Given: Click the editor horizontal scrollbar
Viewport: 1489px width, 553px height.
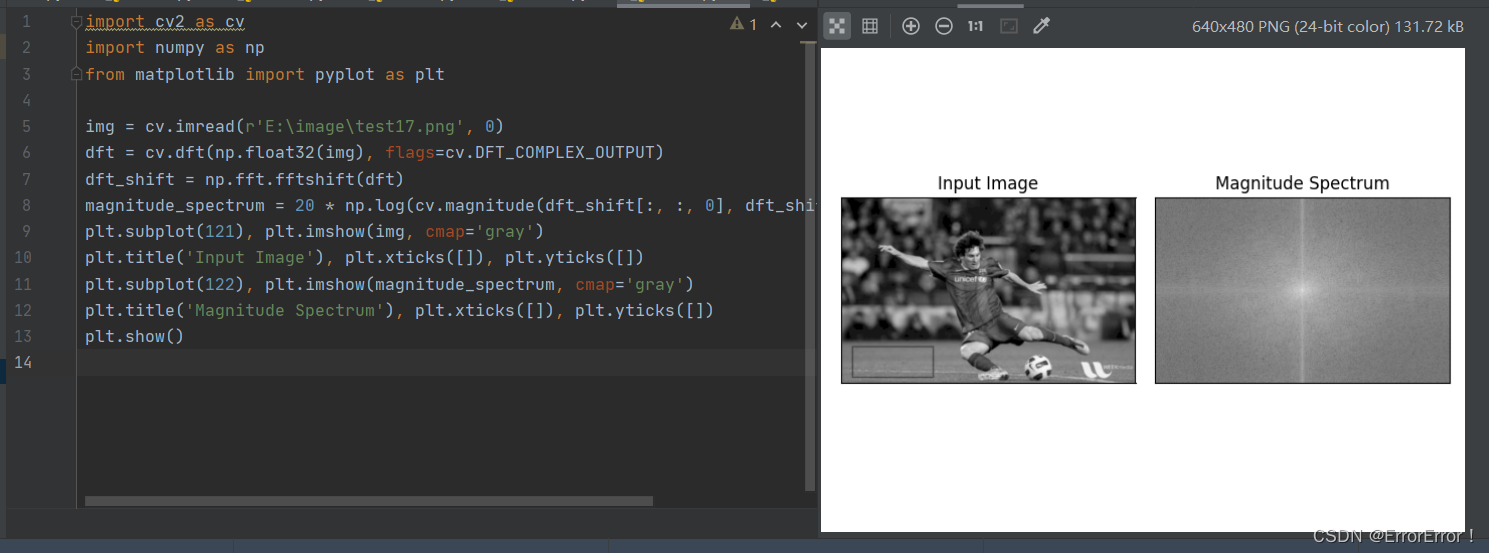Looking at the screenshot, I should click(x=369, y=501).
